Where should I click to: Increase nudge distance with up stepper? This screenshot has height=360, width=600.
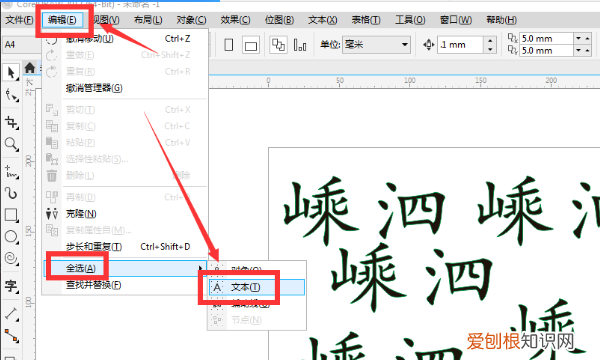pyautogui.click(x=490, y=40)
